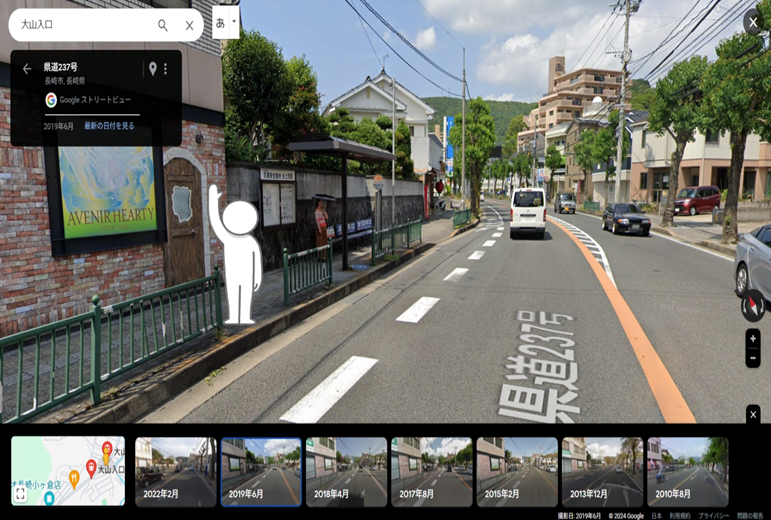The height and width of the screenshot is (520, 771).
Task: Open the three-dot more options menu
Action: pos(166,69)
